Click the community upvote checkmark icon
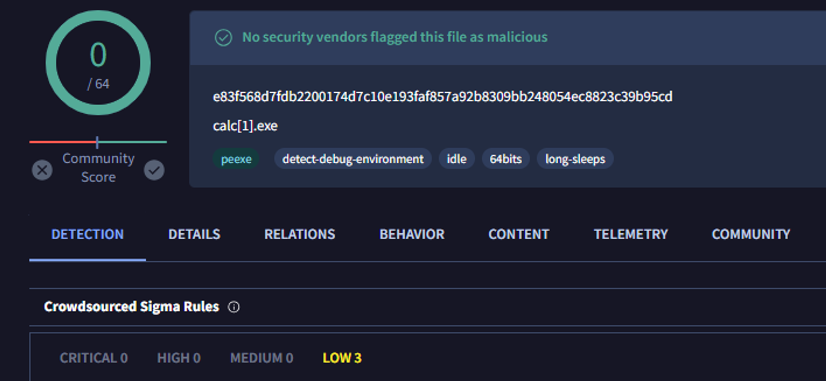This screenshot has height=381, width=826. click(154, 170)
